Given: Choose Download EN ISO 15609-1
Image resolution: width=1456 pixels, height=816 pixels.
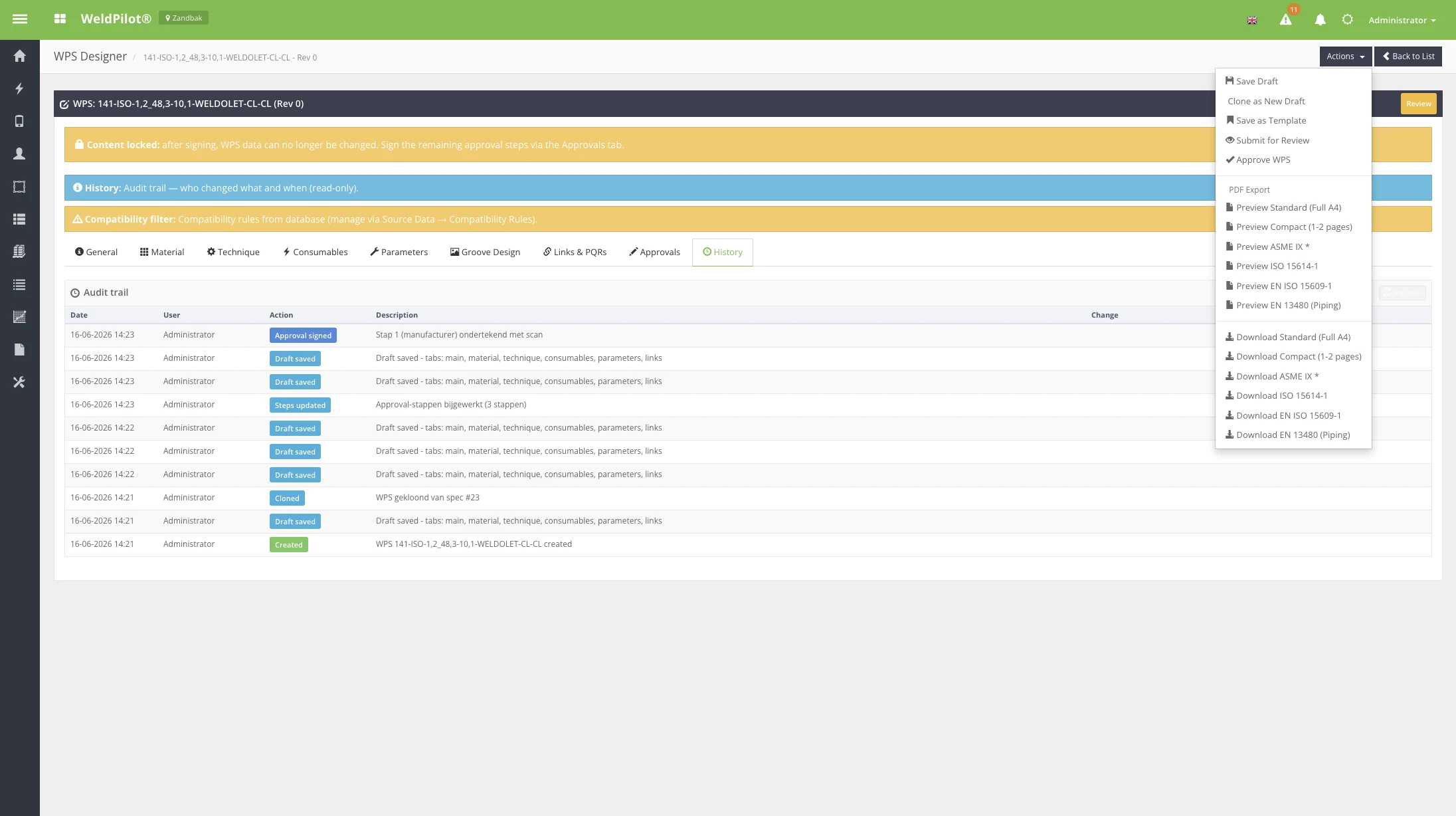Looking at the screenshot, I should 1293,415.
